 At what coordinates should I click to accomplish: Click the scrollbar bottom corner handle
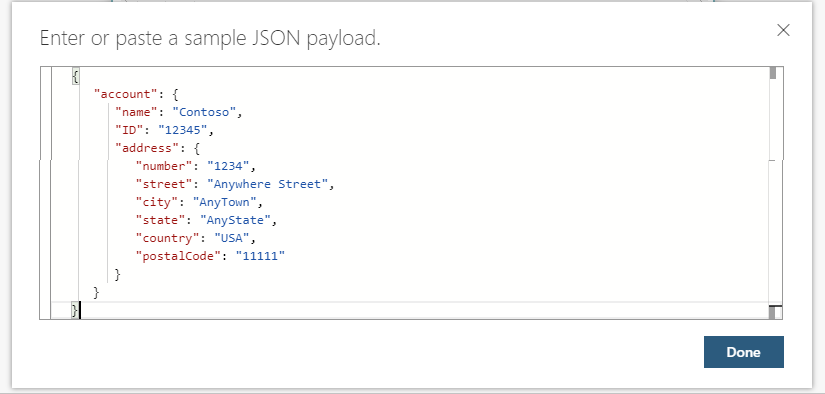coord(775,312)
